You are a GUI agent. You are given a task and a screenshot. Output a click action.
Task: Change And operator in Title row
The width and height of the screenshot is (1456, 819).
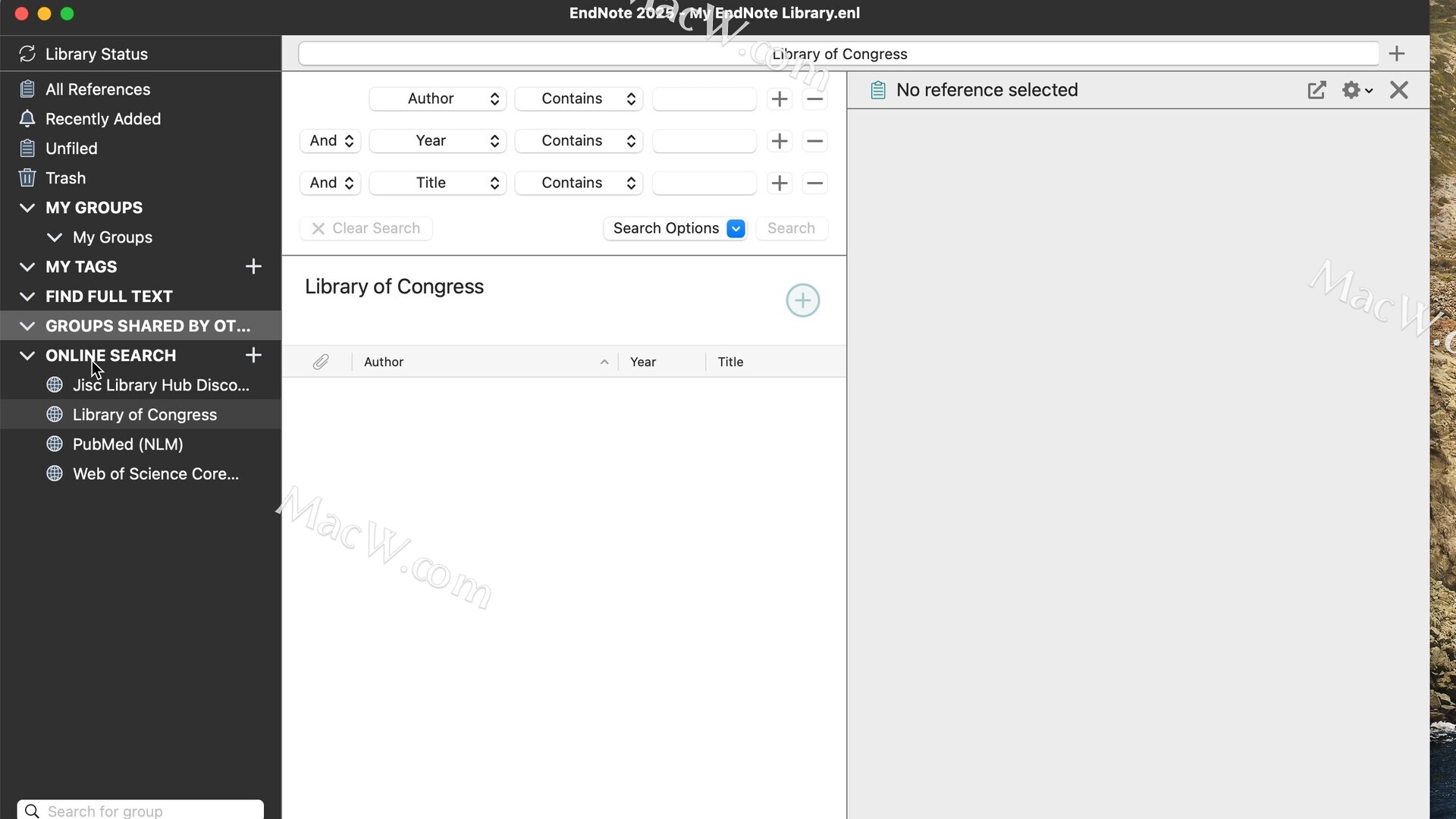[331, 183]
